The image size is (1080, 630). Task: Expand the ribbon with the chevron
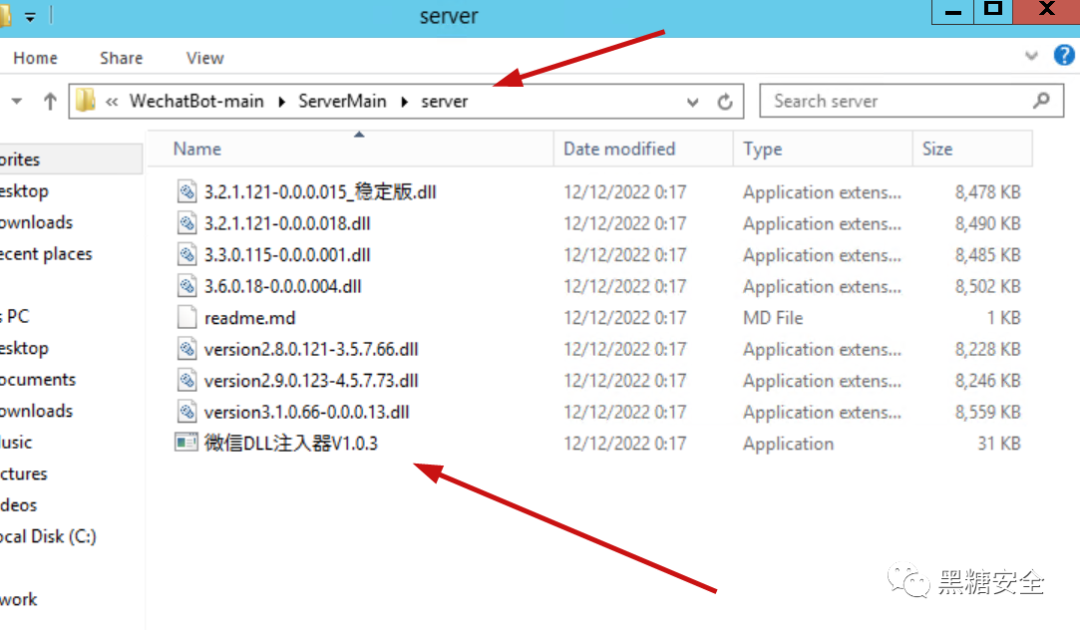pos(1031,56)
